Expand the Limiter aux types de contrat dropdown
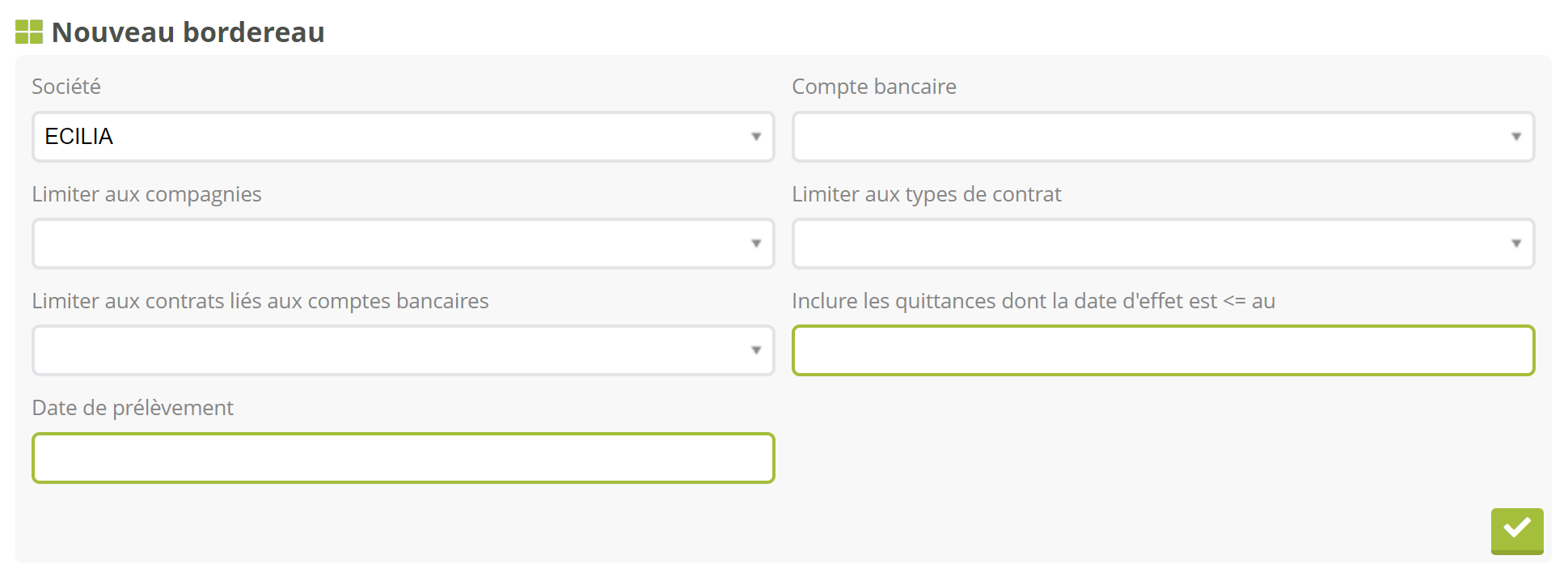1568x581 pixels. [1163, 244]
